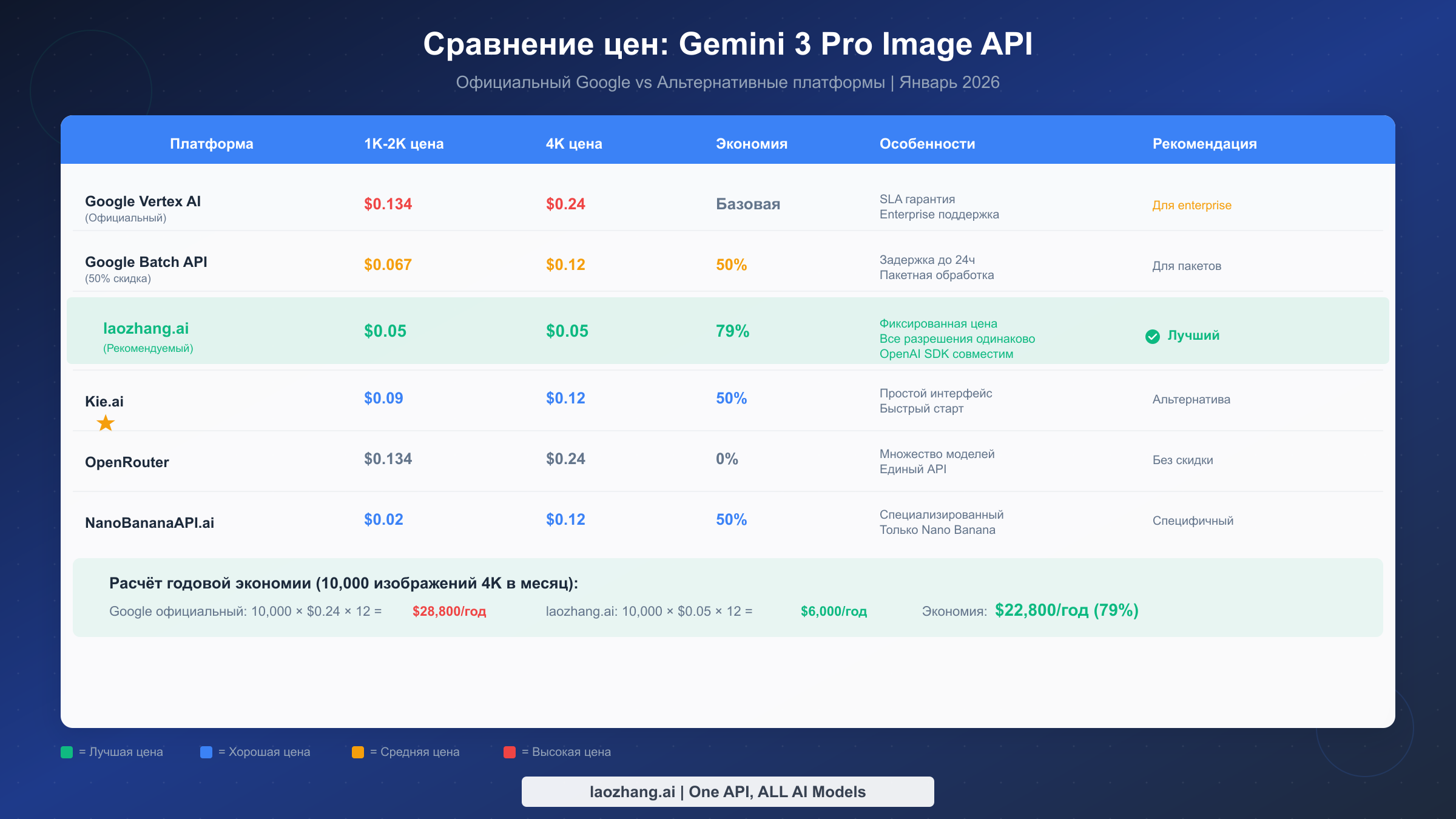
Task: Open the Платформа column header
Action: pos(212,144)
